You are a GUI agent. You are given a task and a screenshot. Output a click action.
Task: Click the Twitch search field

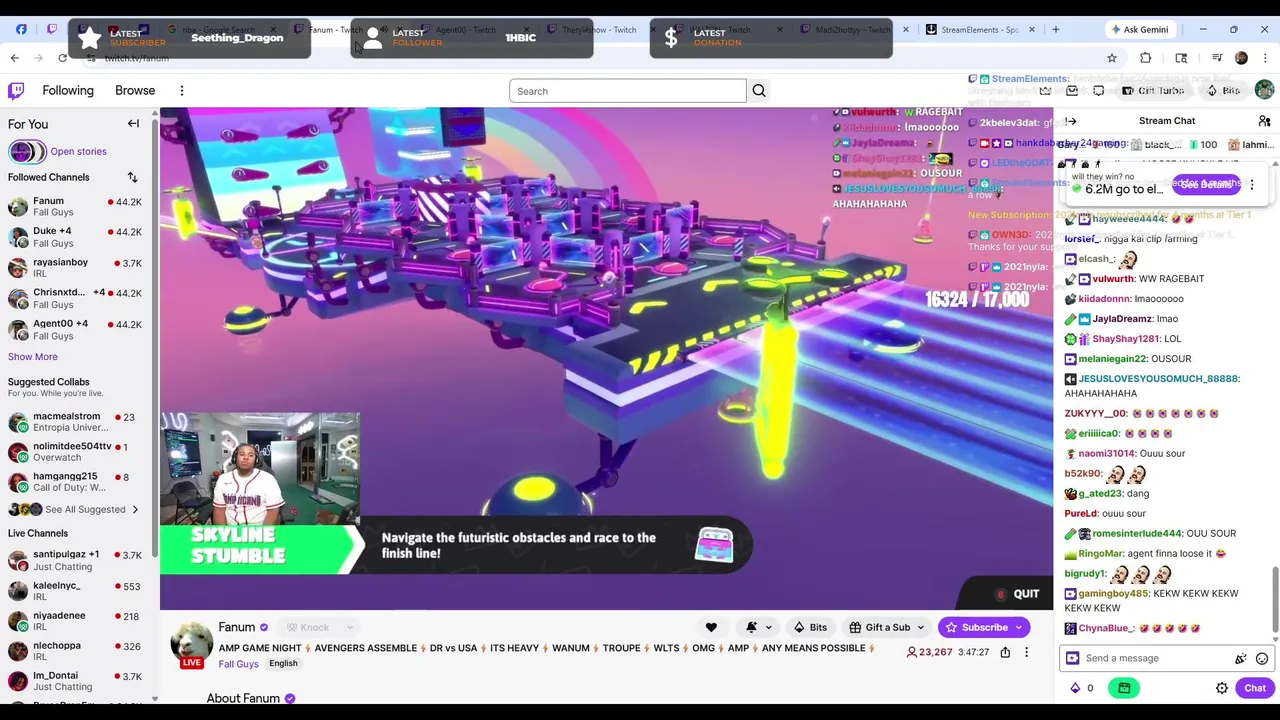[x=628, y=91]
